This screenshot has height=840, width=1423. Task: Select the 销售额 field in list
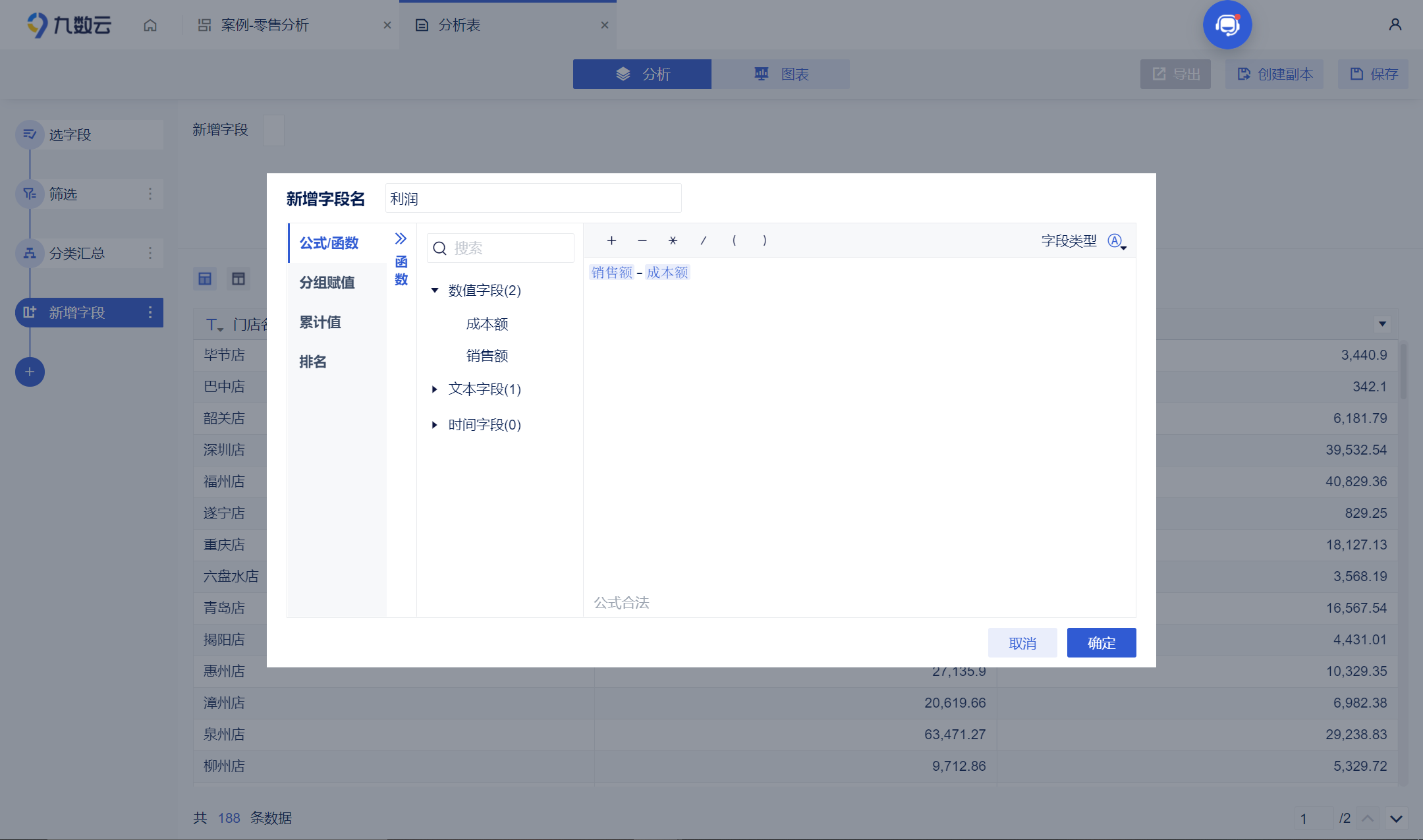coord(487,356)
